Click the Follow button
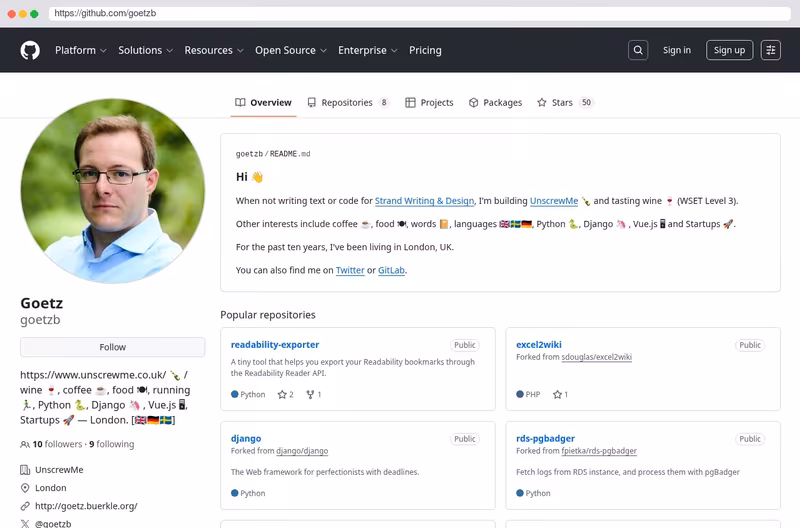This screenshot has height=528, width=800. tap(113, 347)
